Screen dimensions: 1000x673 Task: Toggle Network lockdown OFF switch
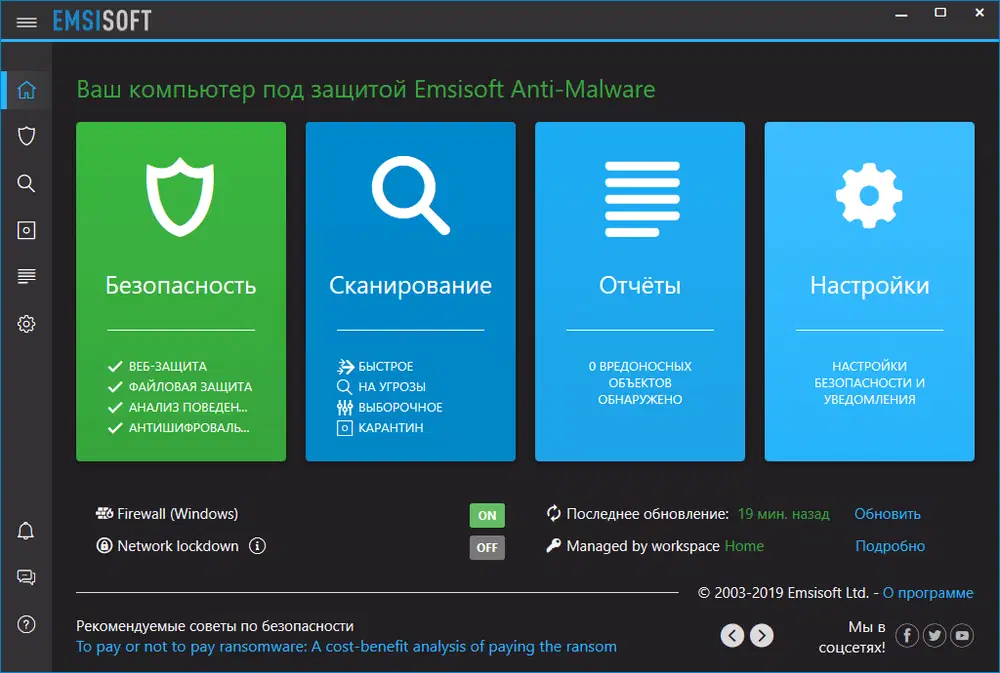pos(487,547)
